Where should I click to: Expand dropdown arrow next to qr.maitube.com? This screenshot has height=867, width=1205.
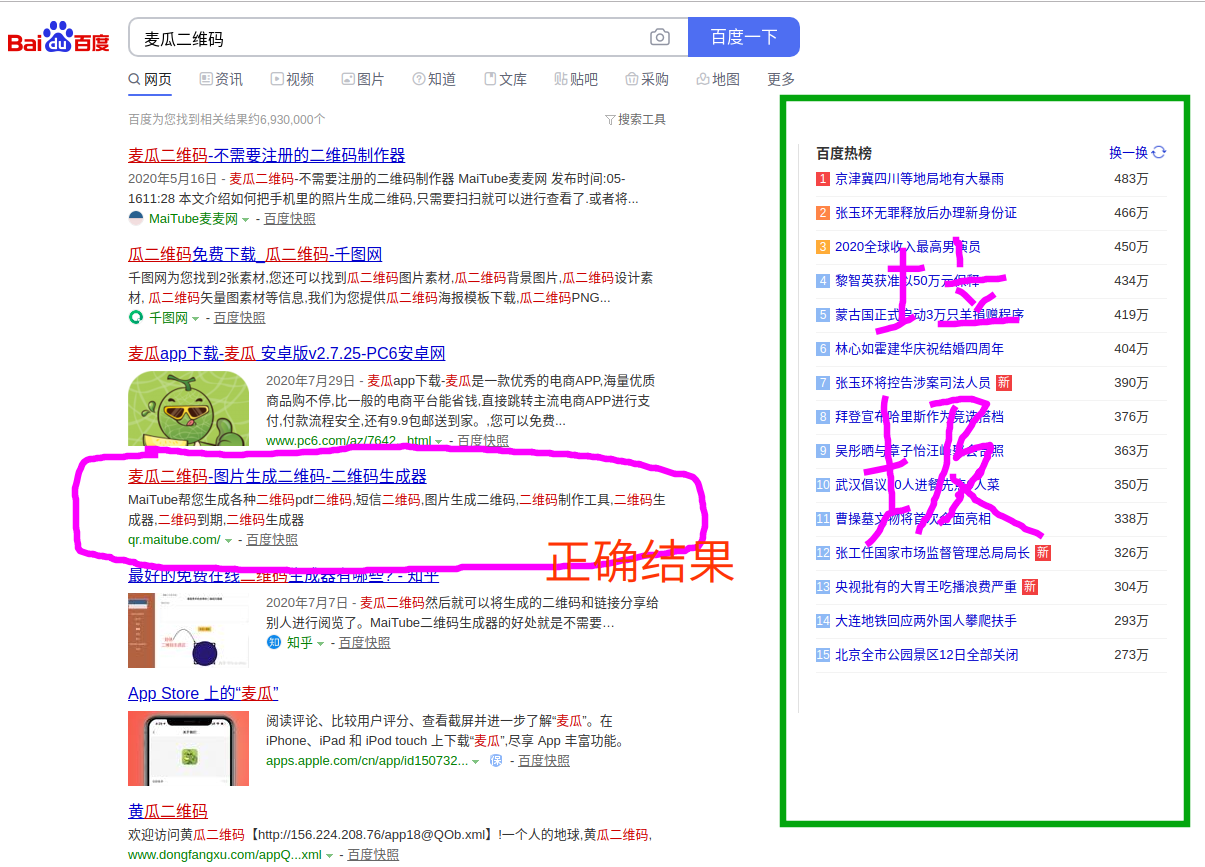[228, 541]
